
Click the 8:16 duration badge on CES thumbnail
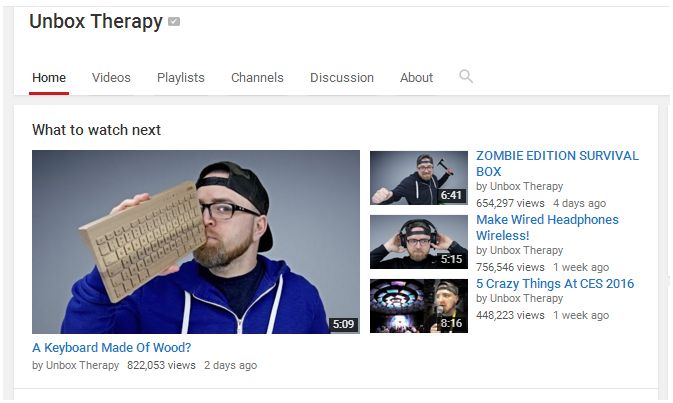tap(451, 323)
